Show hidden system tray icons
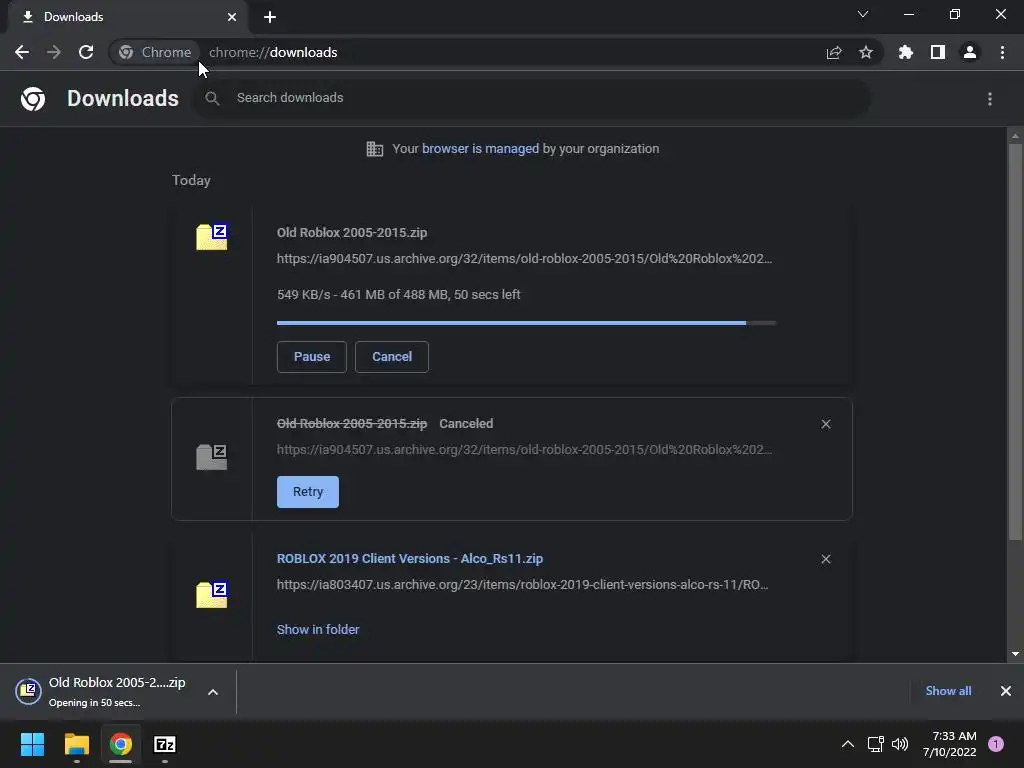Image resolution: width=1024 pixels, height=768 pixels. (x=848, y=744)
